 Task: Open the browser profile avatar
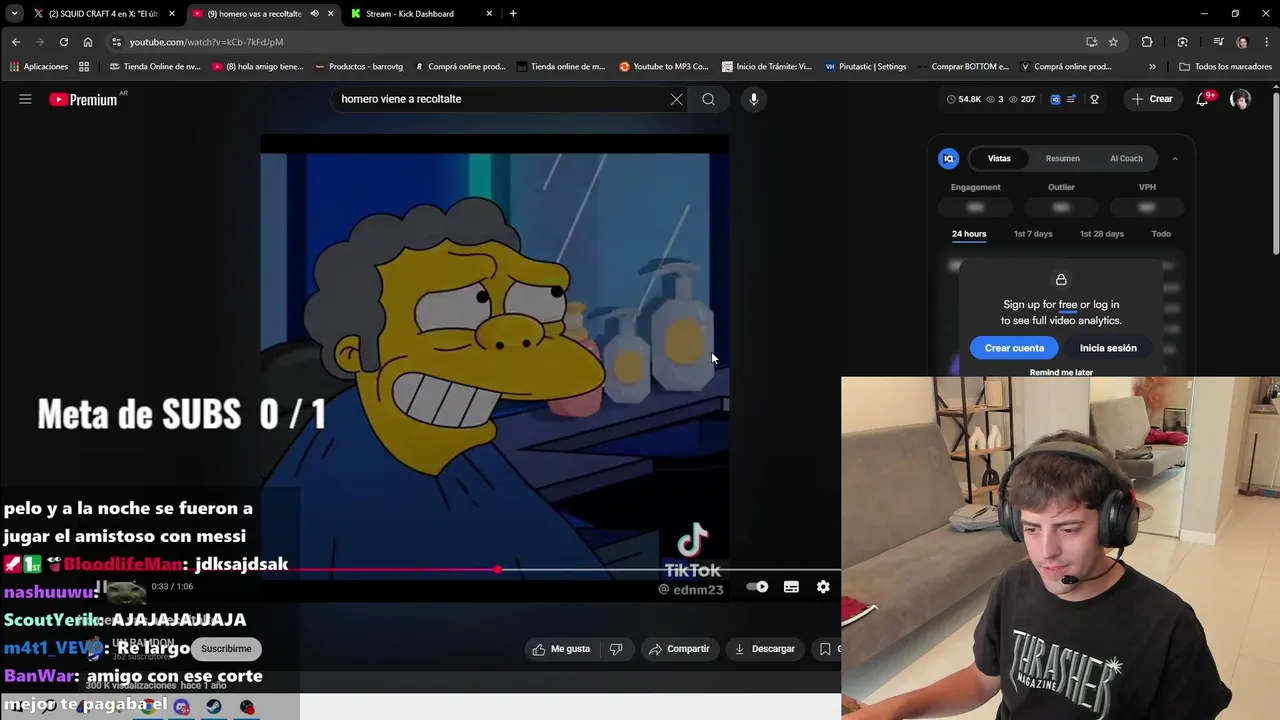coord(1242,42)
